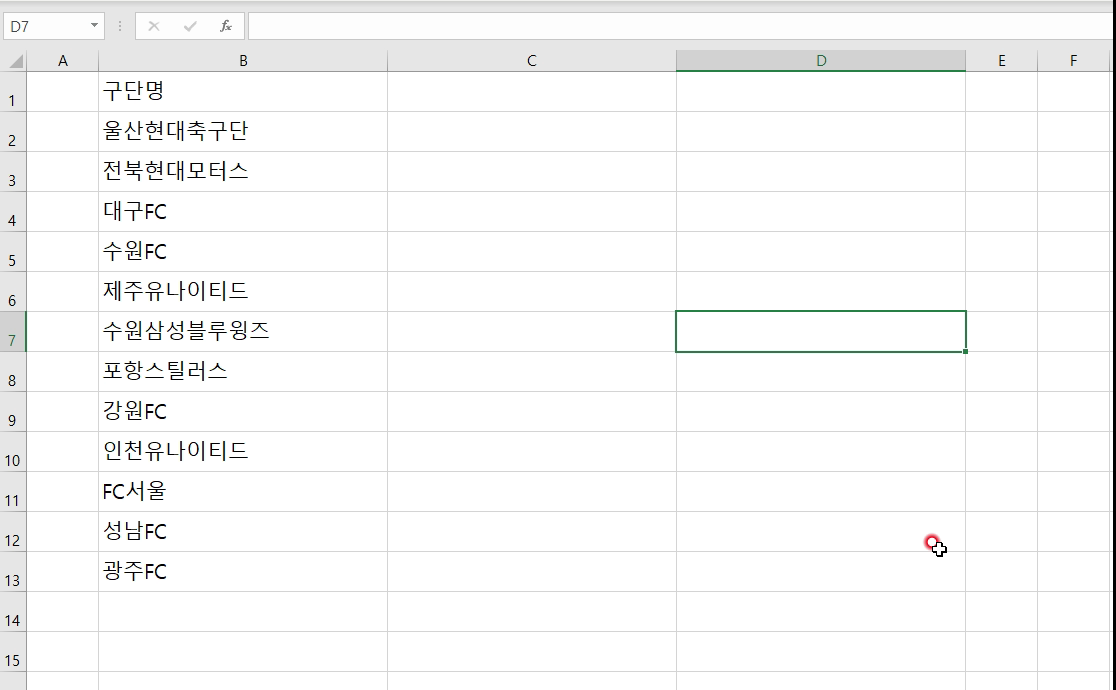Screen dimensions: 1116x690
Task: Click cell containing 성남FC
Action: [x=243, y=531]
